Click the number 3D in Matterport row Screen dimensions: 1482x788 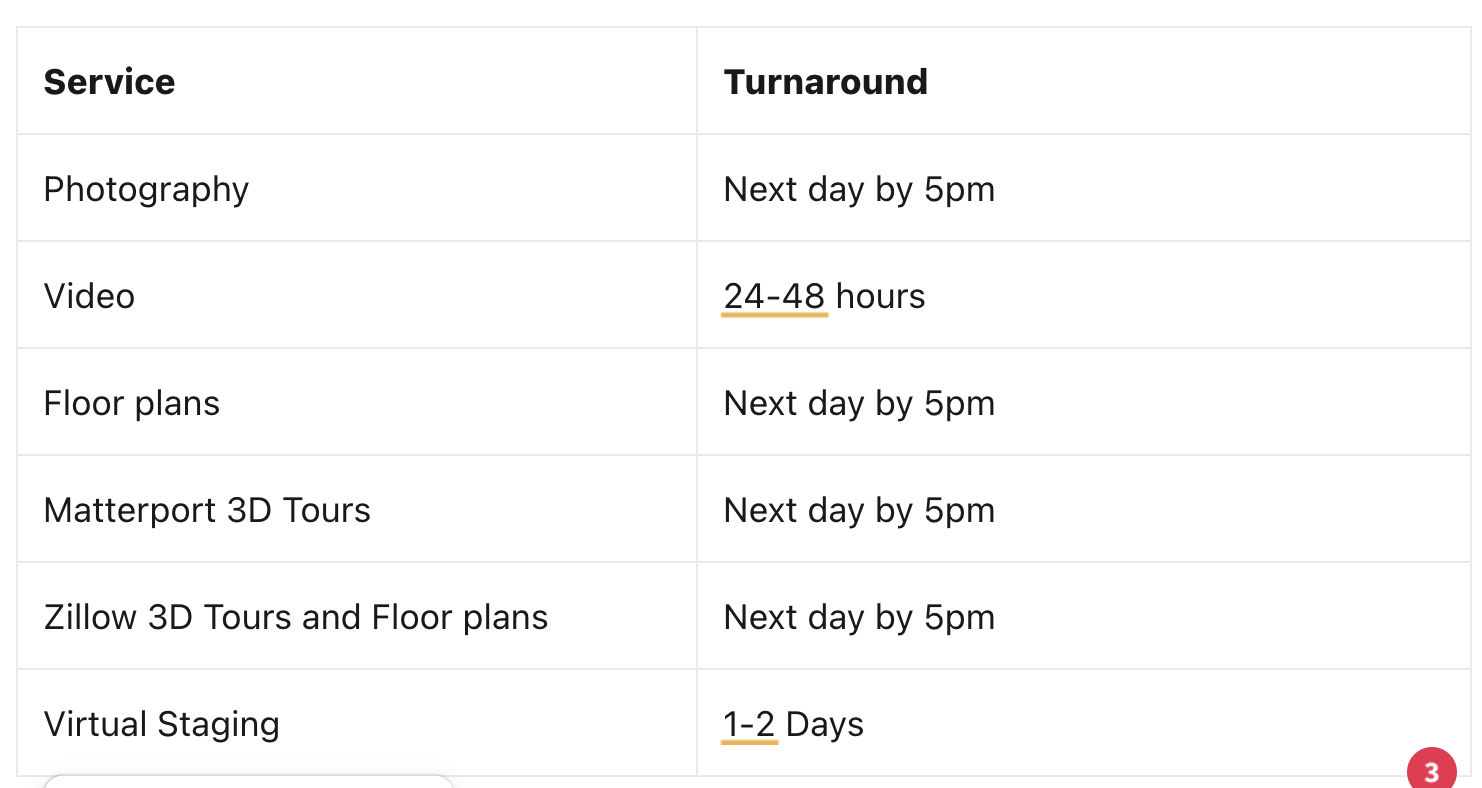coord(250,510)
